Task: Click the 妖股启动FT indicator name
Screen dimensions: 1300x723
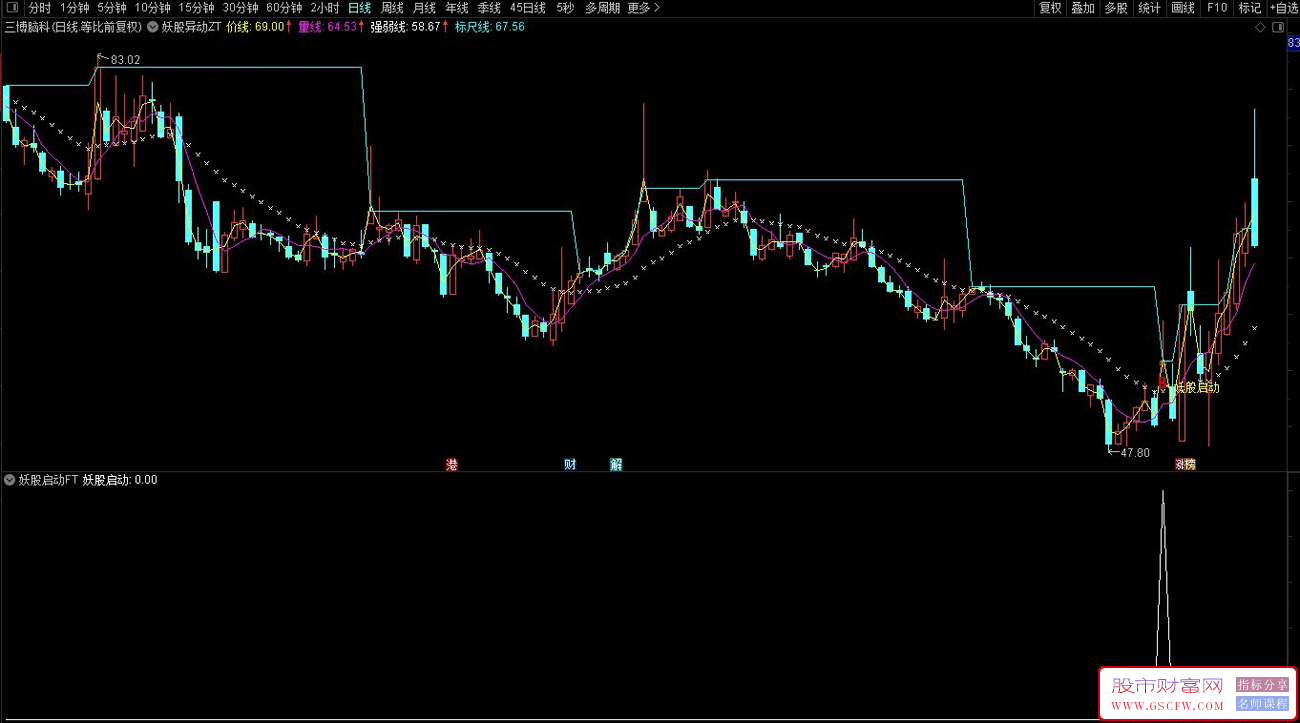Action: 48,480
